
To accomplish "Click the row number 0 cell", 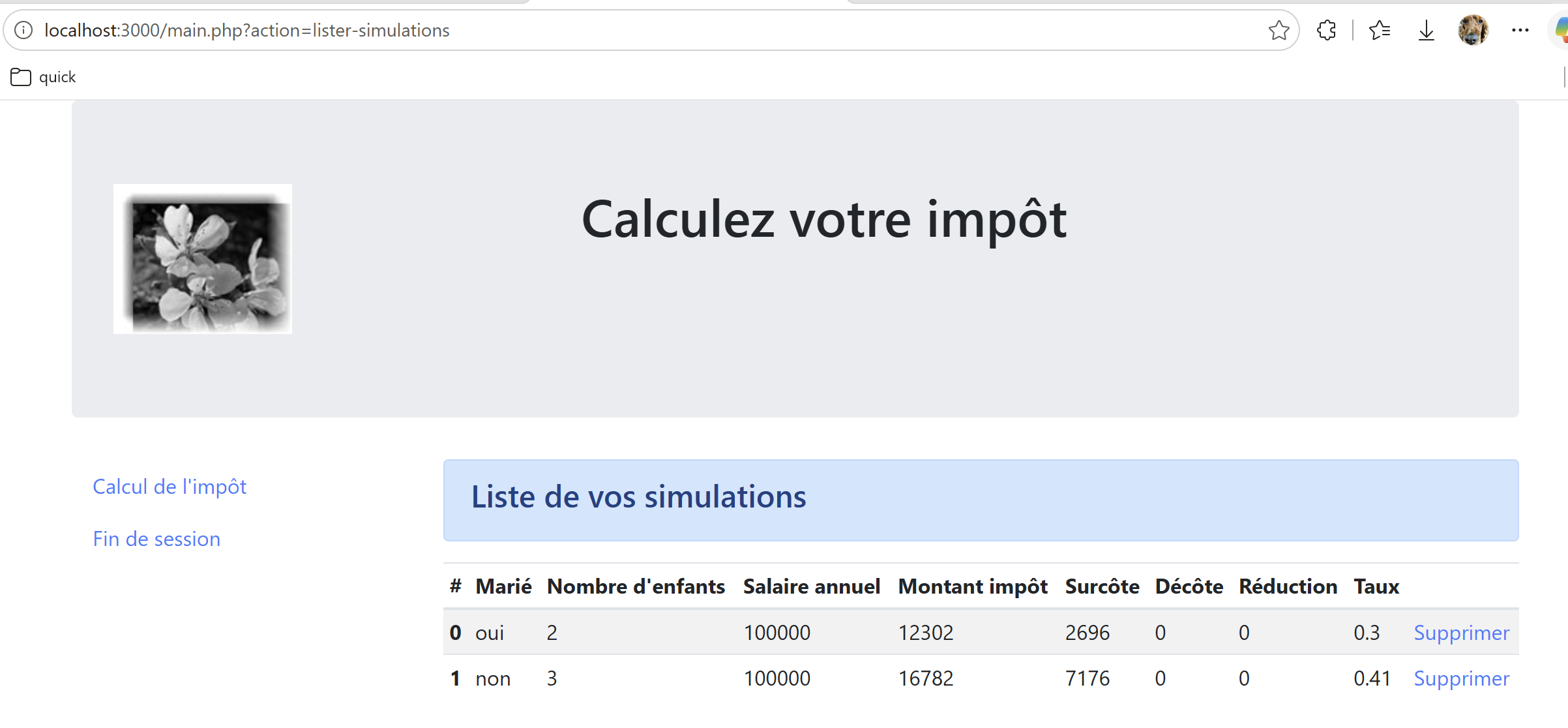I will point(455,633).
